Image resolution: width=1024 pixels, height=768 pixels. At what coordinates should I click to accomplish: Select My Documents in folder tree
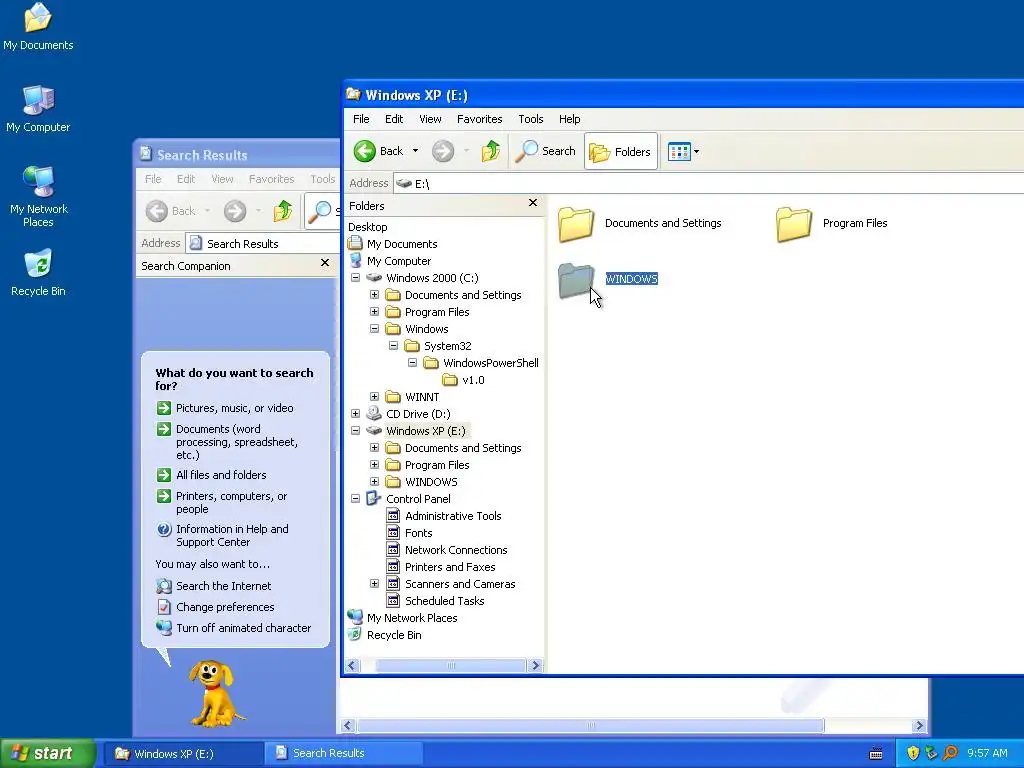click(402, 244)
